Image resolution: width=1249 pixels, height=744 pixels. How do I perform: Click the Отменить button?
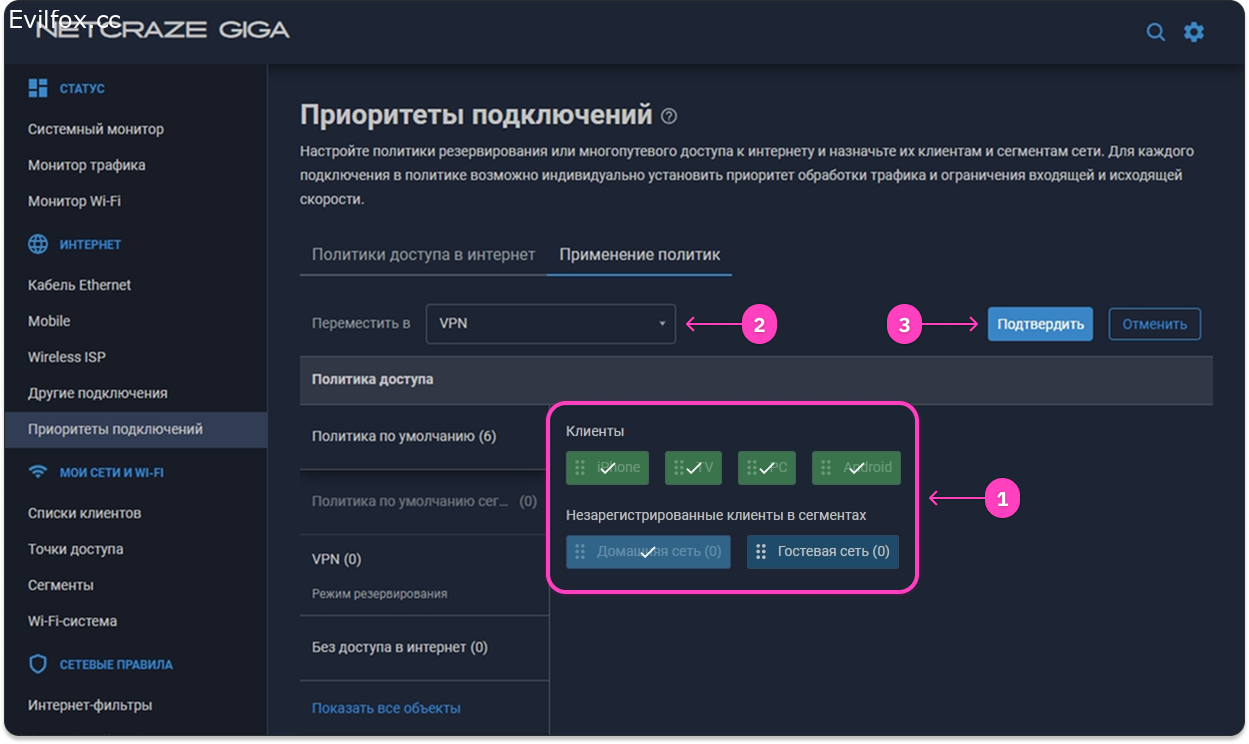(x=1154, y=324)
